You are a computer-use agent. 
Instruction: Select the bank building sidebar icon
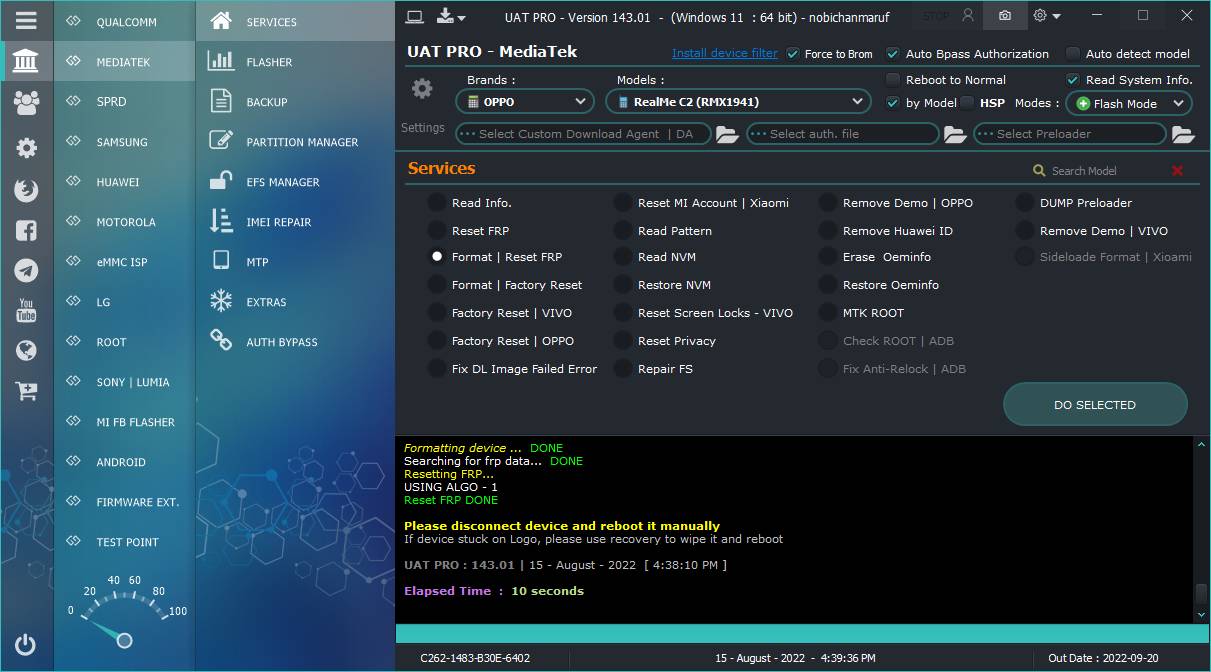(x=26, y=62)
